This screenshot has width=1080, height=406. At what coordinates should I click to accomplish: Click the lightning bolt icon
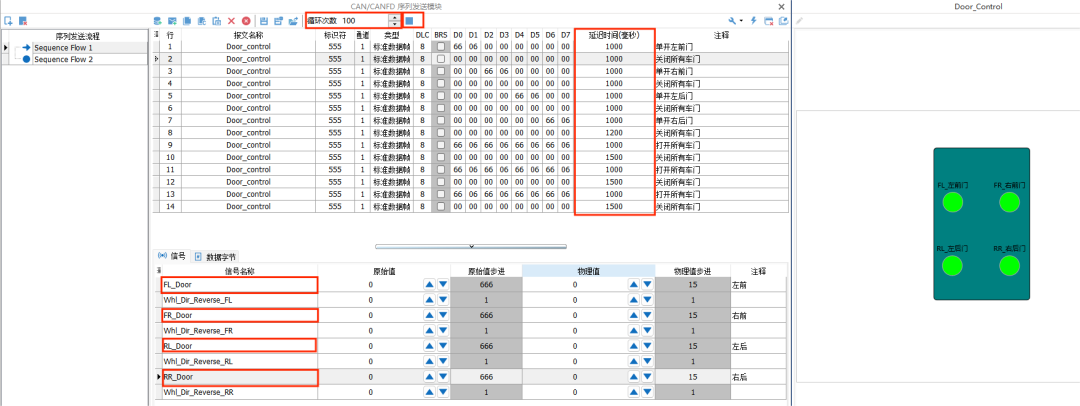(x=754, y=21)
